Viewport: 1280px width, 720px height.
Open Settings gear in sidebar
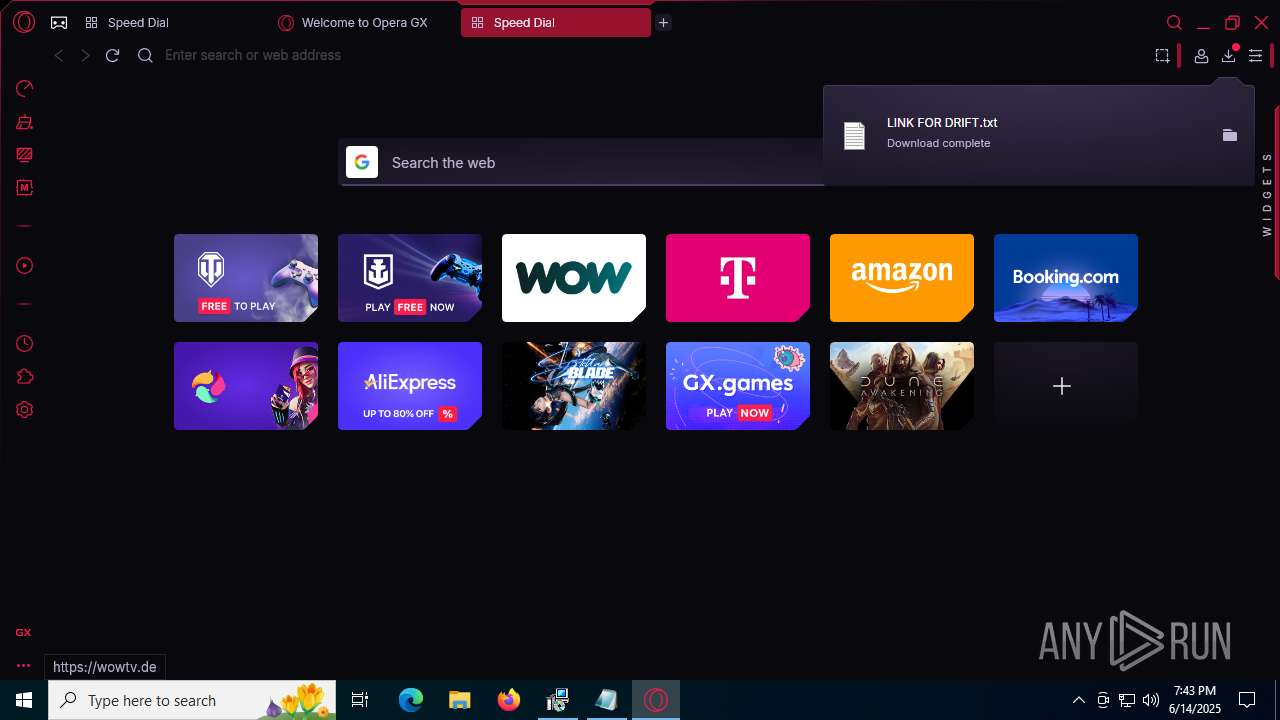point(25,410)
